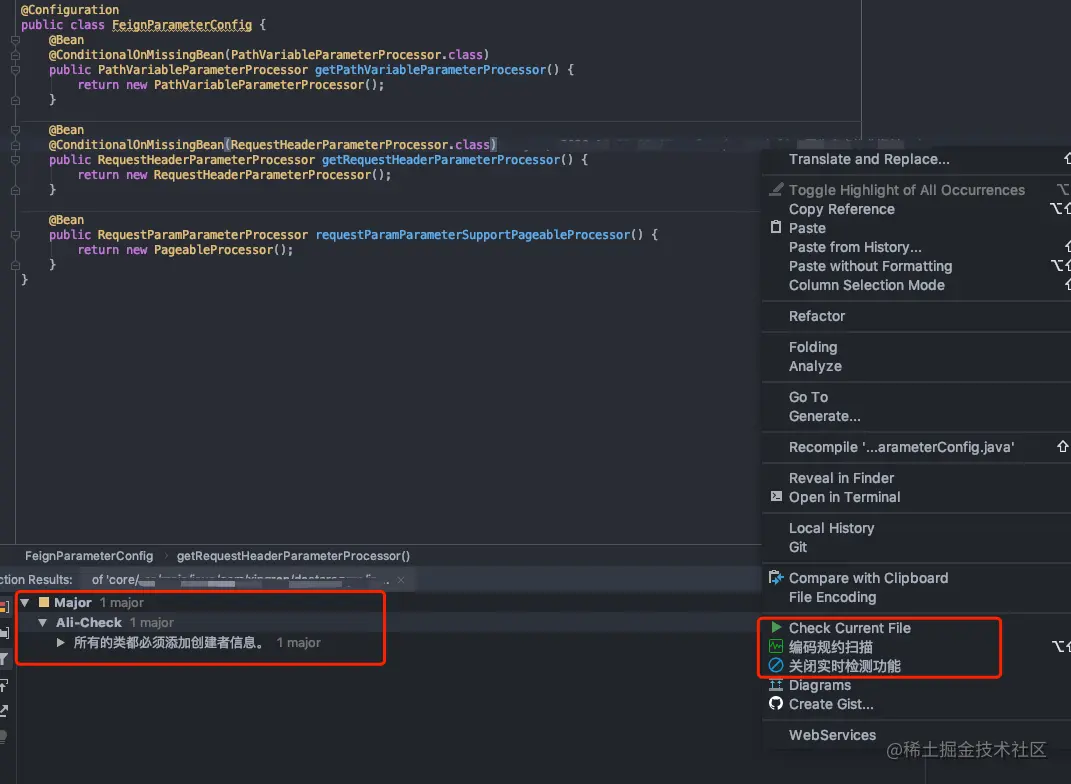Fold requestParamParameterSupportPageableProcessor method via gutter marker

(x=15, y=235)
